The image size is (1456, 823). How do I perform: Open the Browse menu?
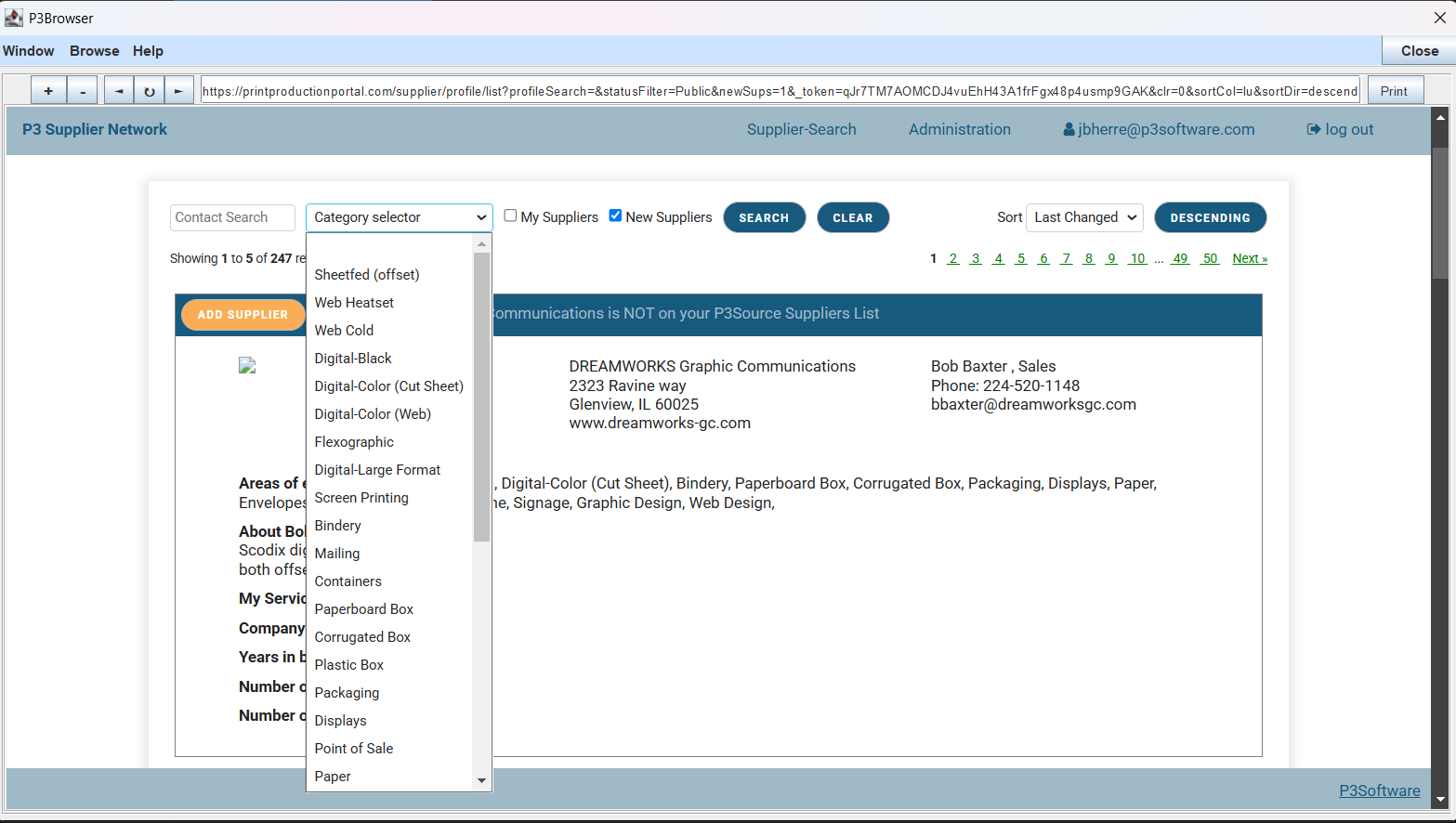94,51
